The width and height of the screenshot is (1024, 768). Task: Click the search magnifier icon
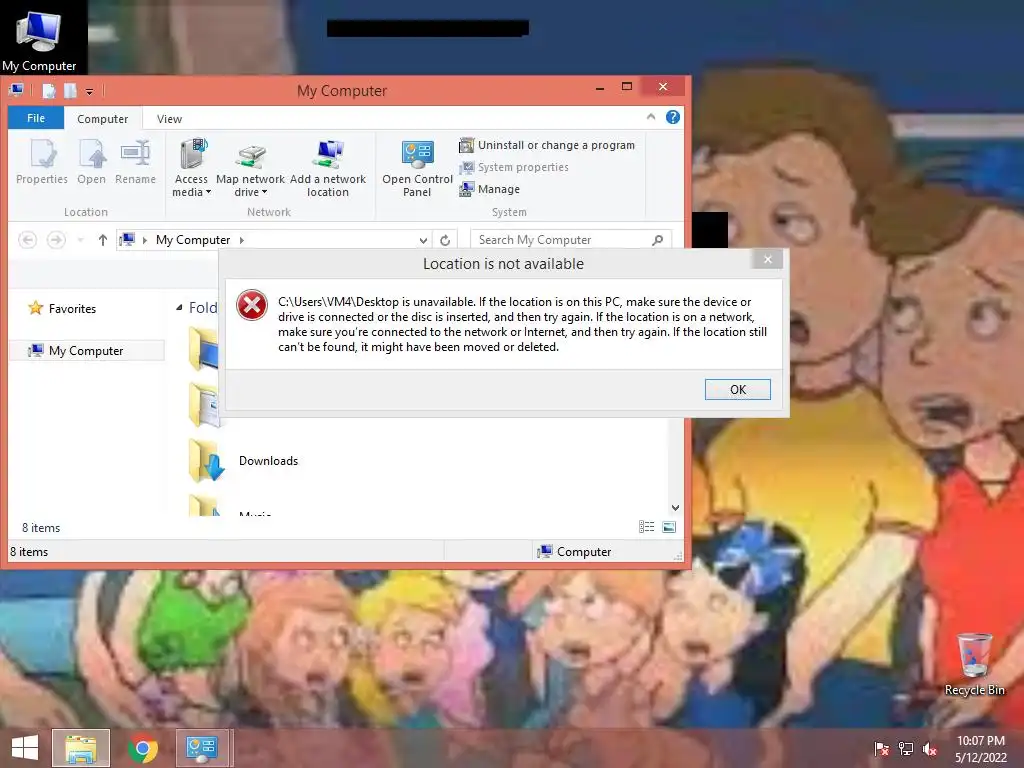(658, 240)
